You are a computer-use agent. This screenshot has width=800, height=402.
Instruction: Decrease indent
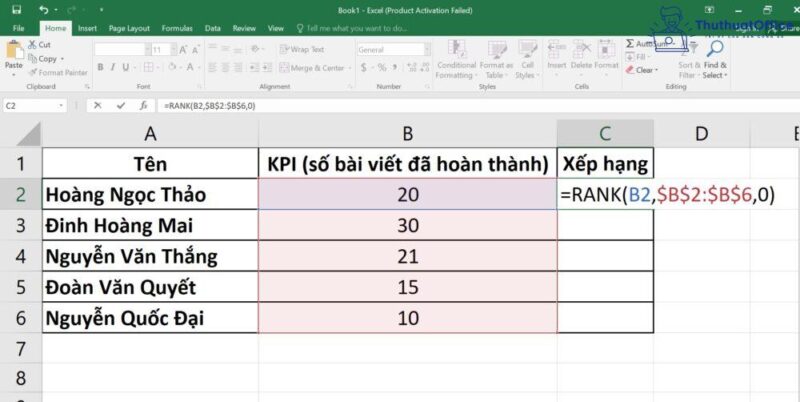256,67
